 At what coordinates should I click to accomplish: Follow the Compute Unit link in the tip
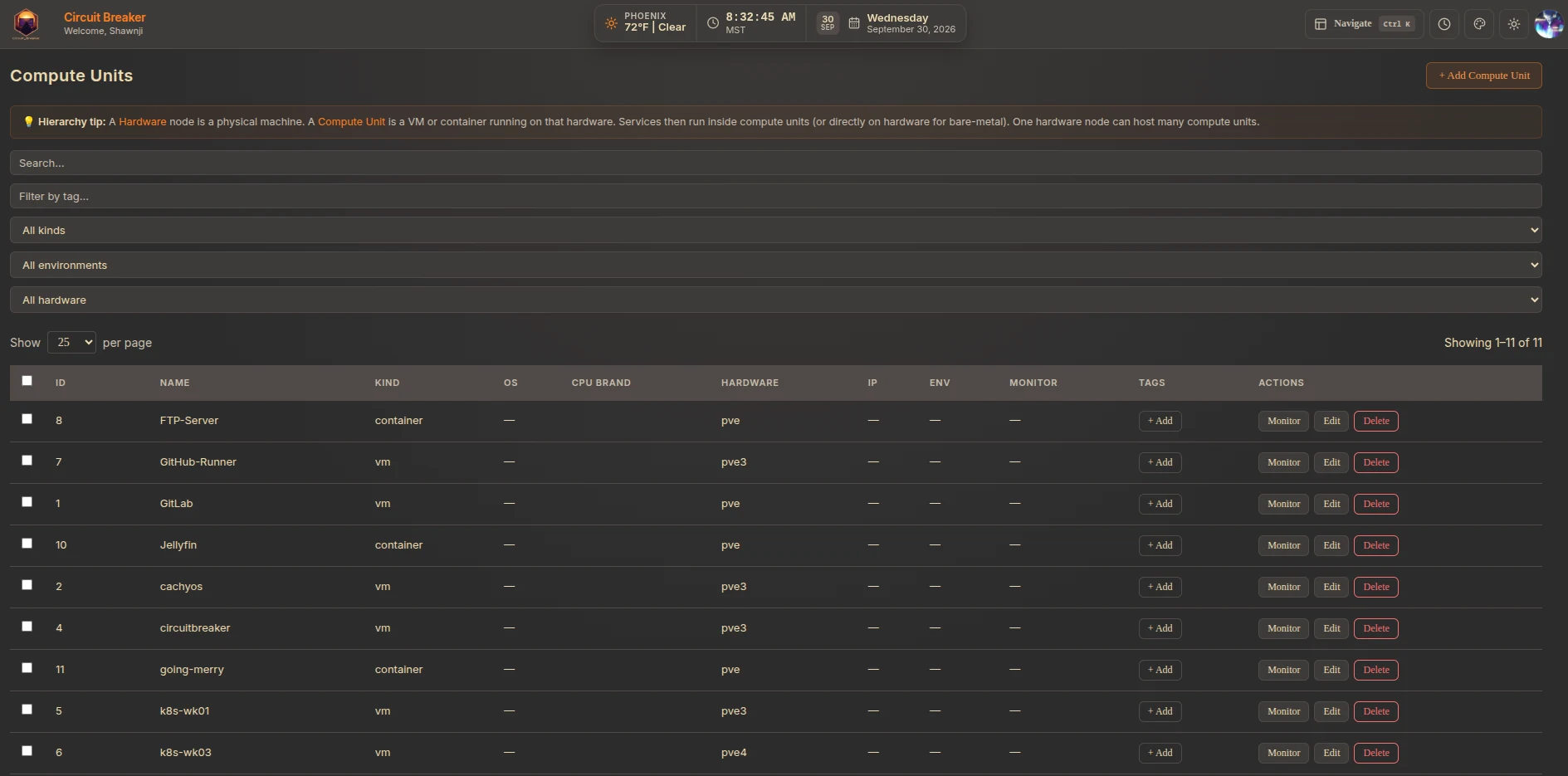(x=351, y=122)
